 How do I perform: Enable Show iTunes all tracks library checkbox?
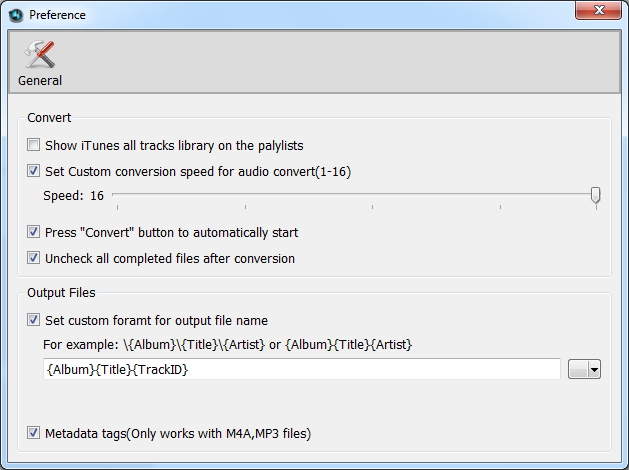(33, 145)
